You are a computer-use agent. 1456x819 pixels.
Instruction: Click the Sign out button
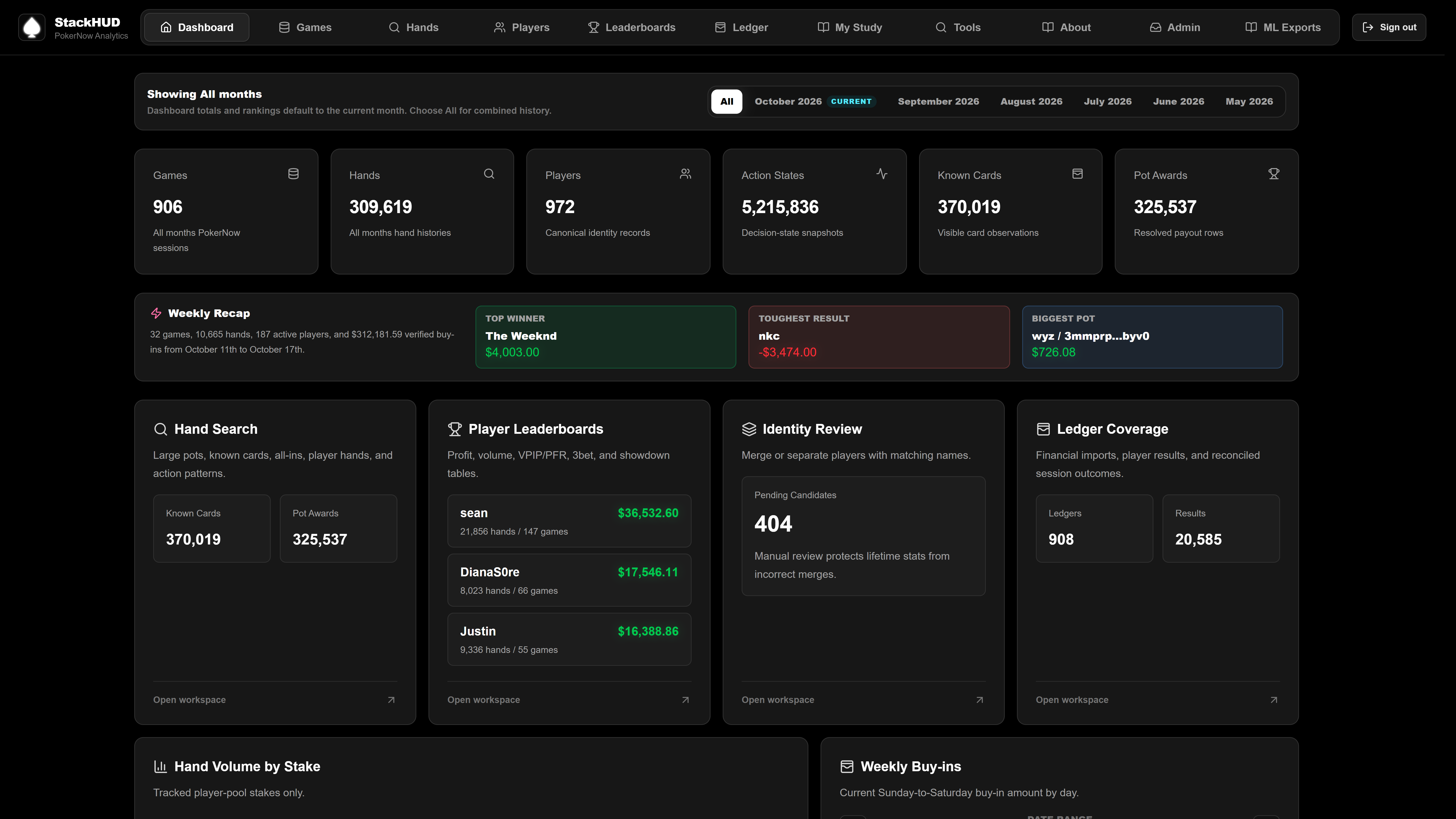click(x=1389, y=27)
